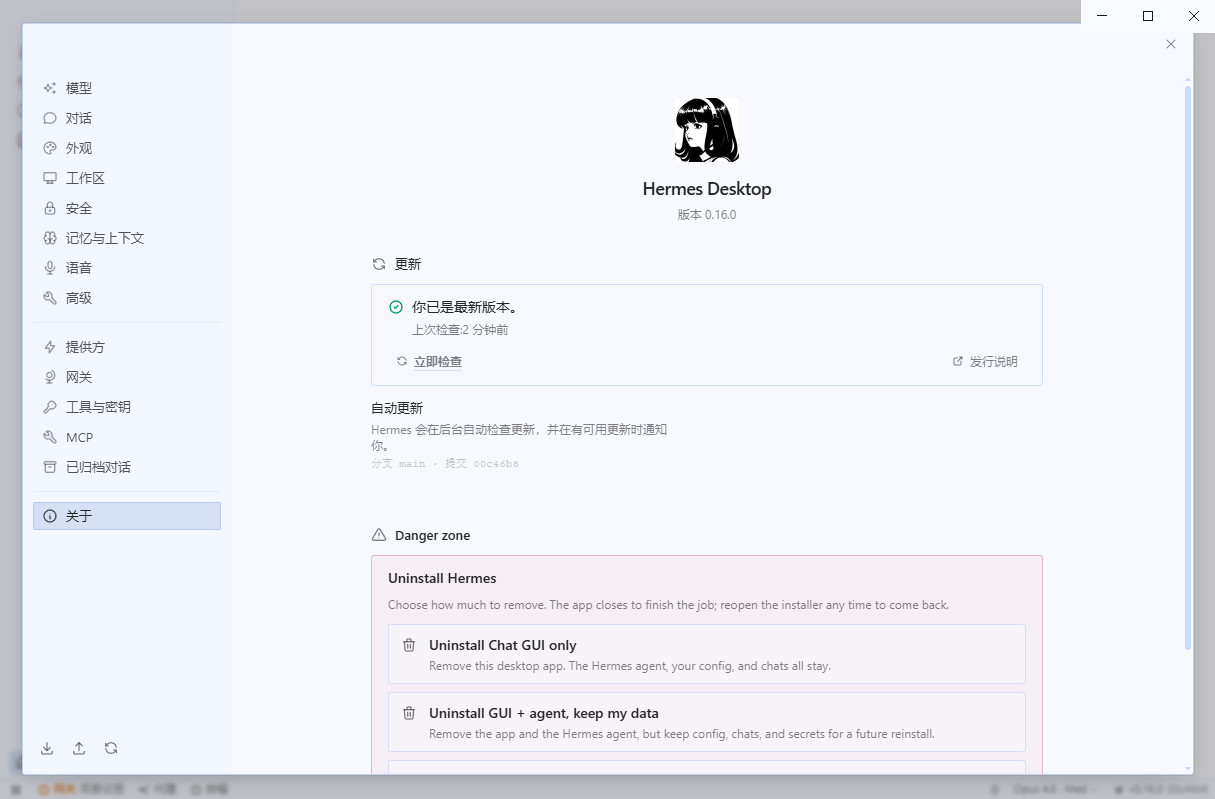Go to the 高级 advanced settings
The image size is (1215, 799).
click(127, 298)
